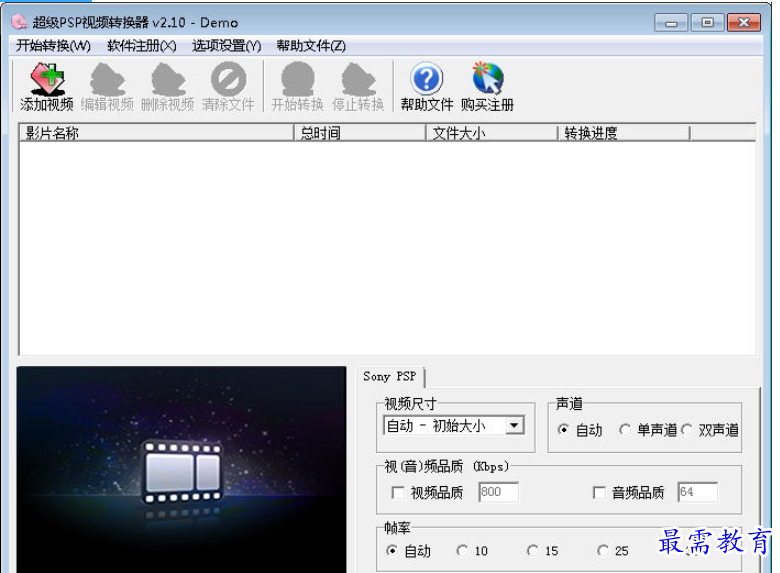The image size is (780, 573).
Task: Open the 帮助文件(Z) menu
Action: 311,46
